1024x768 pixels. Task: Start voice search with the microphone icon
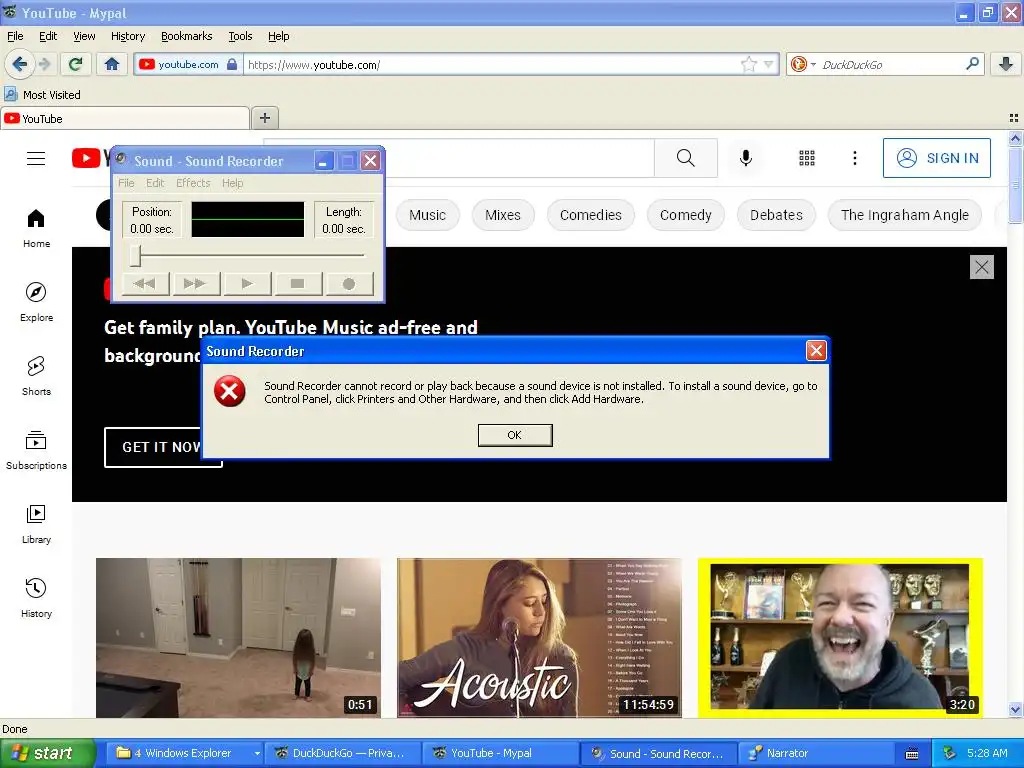click(x=745, y=158)
